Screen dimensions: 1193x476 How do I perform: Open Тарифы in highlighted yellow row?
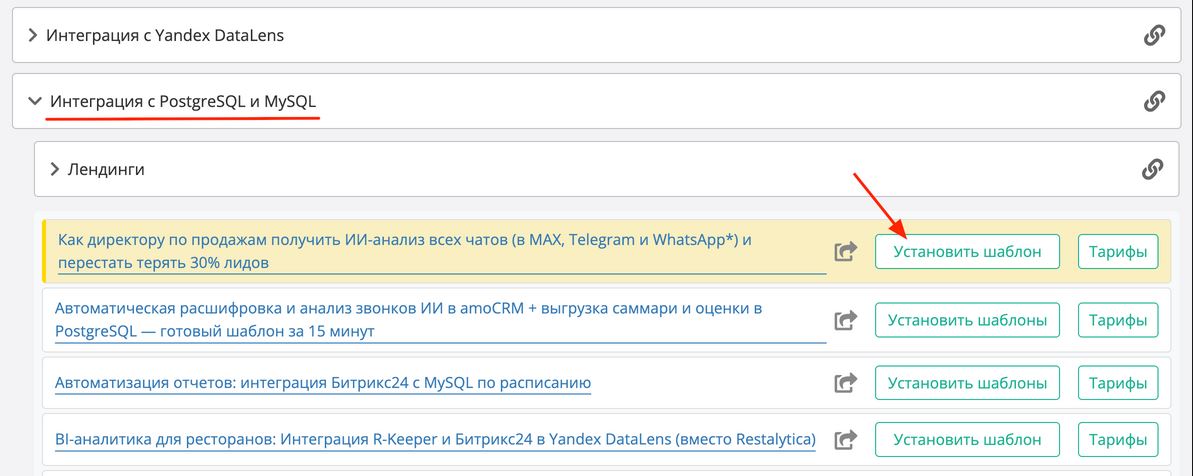[1117, 252]
